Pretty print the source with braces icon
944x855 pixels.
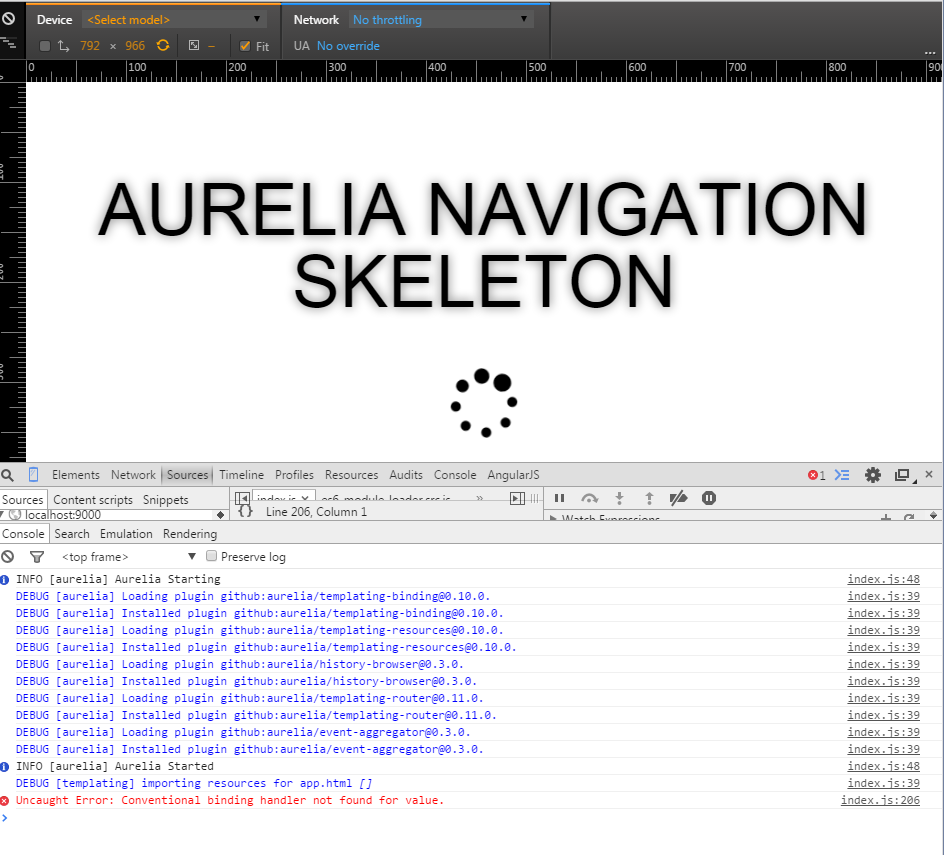(245, 512)
